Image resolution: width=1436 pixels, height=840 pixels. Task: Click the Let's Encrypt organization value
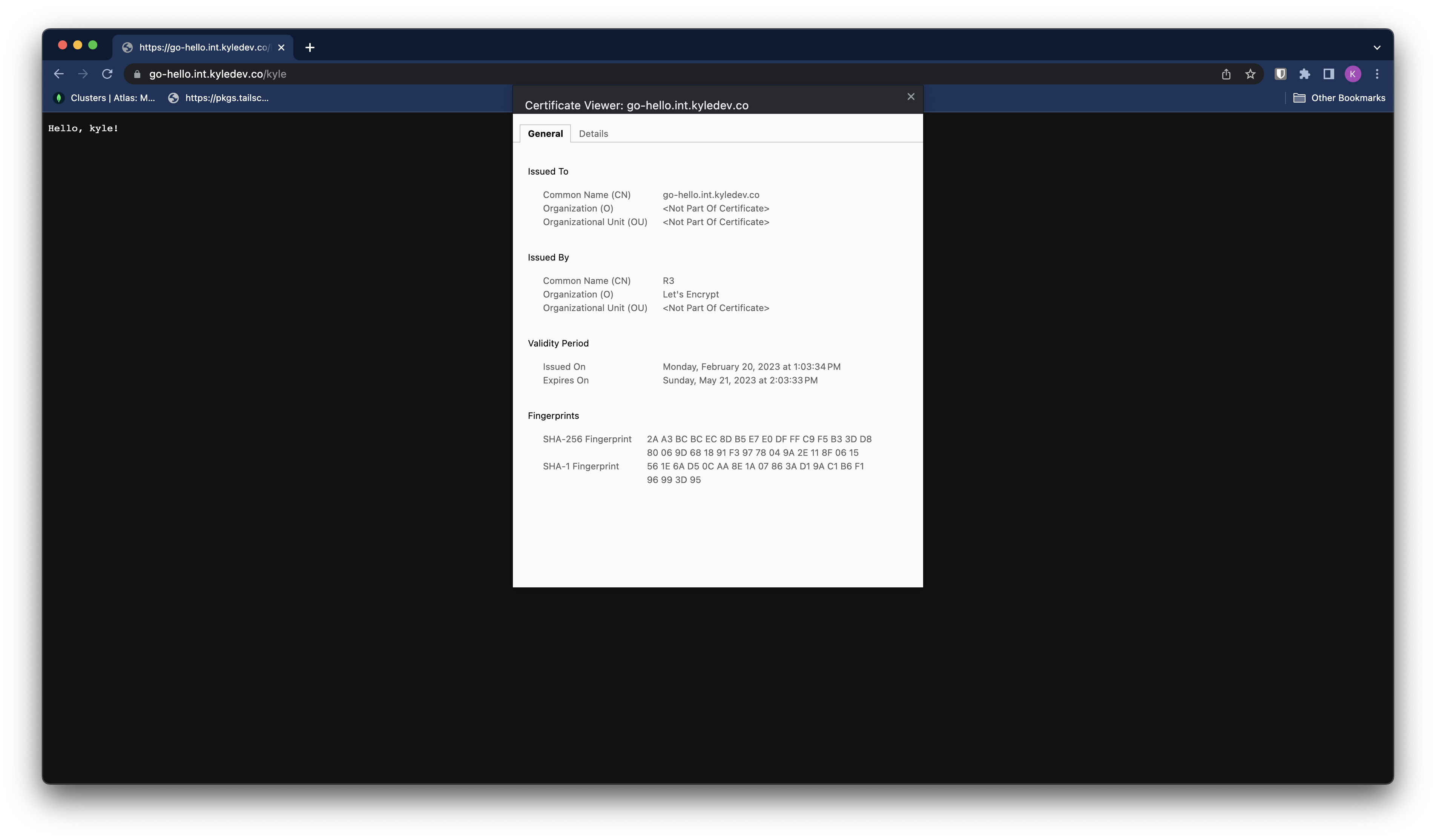(690, 294)
